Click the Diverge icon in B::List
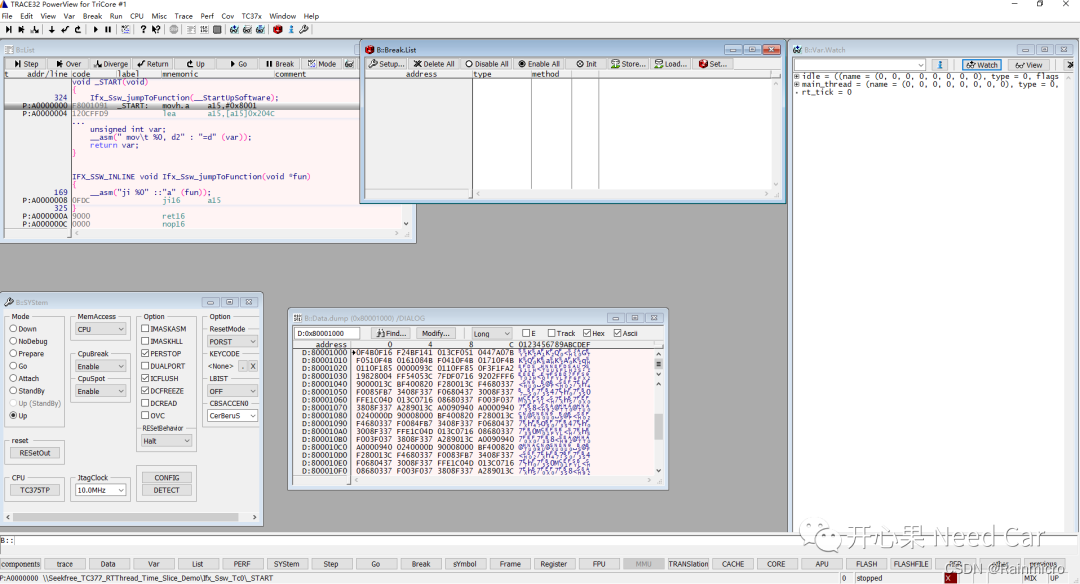 click(113, 64)
